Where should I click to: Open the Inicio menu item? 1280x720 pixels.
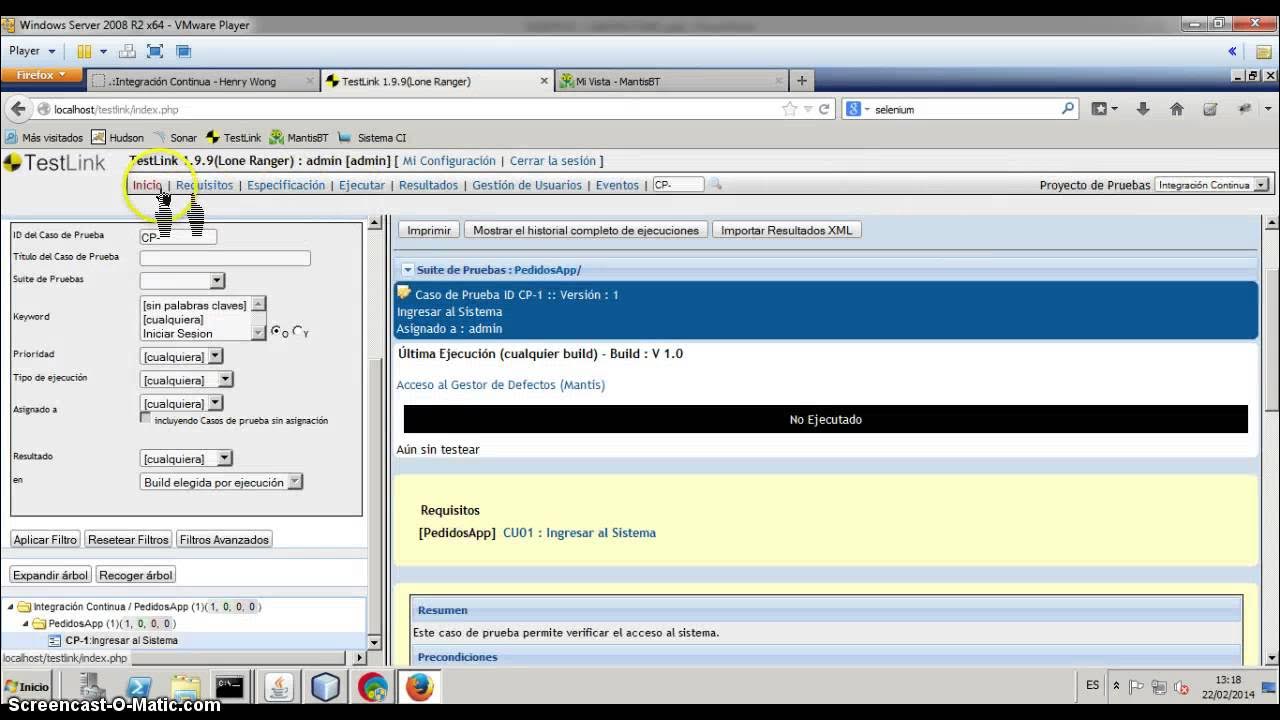point(147,185)
